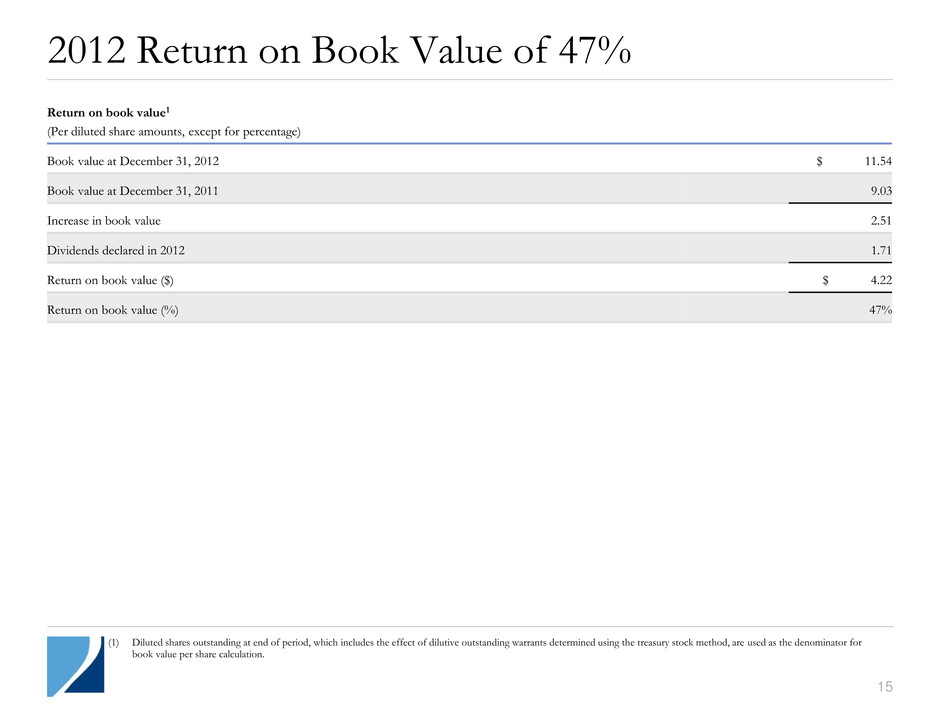Click the page number 15
Image resolution: width=940 pixels, height=705 pixels.
[883, 686]
